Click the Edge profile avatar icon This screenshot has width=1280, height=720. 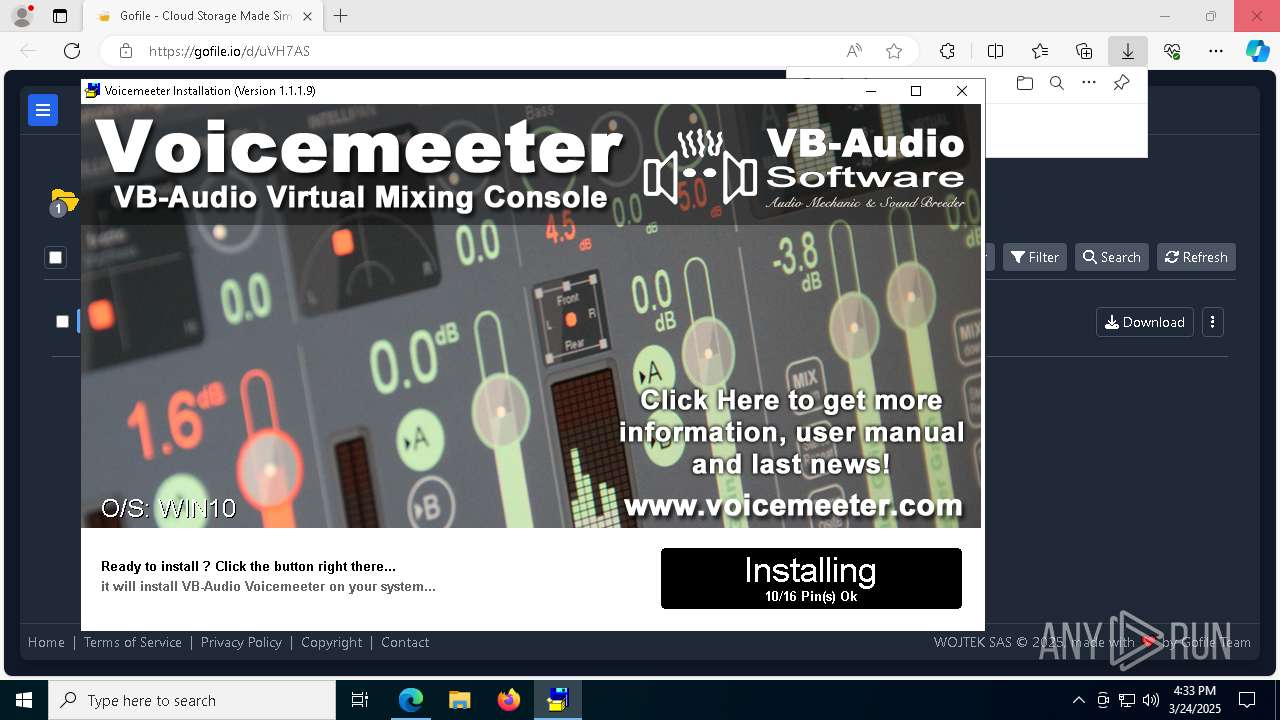[22, 16]
